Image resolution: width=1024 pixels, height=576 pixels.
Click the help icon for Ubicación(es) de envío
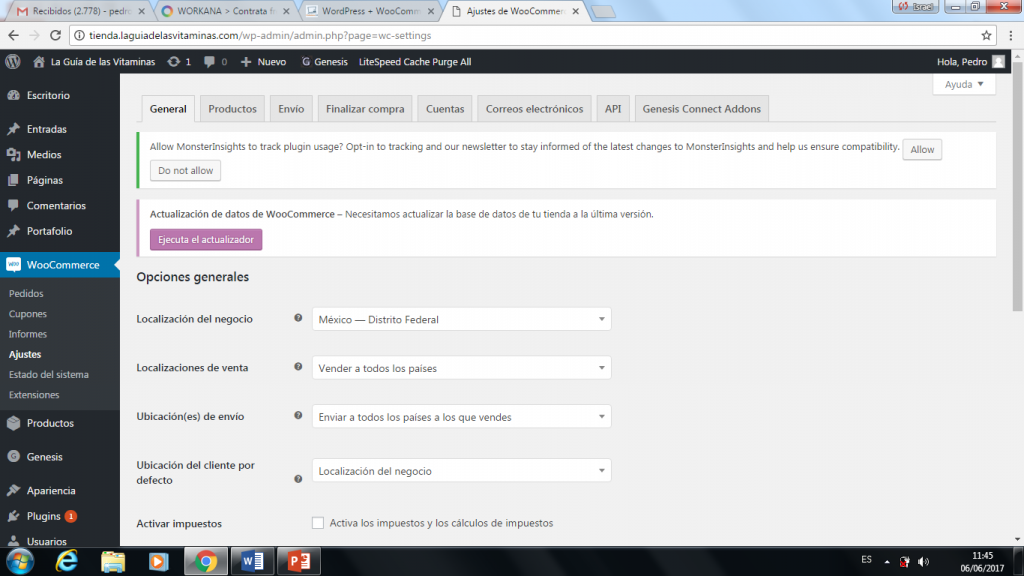pyautogui.click(x=298, y=415)
